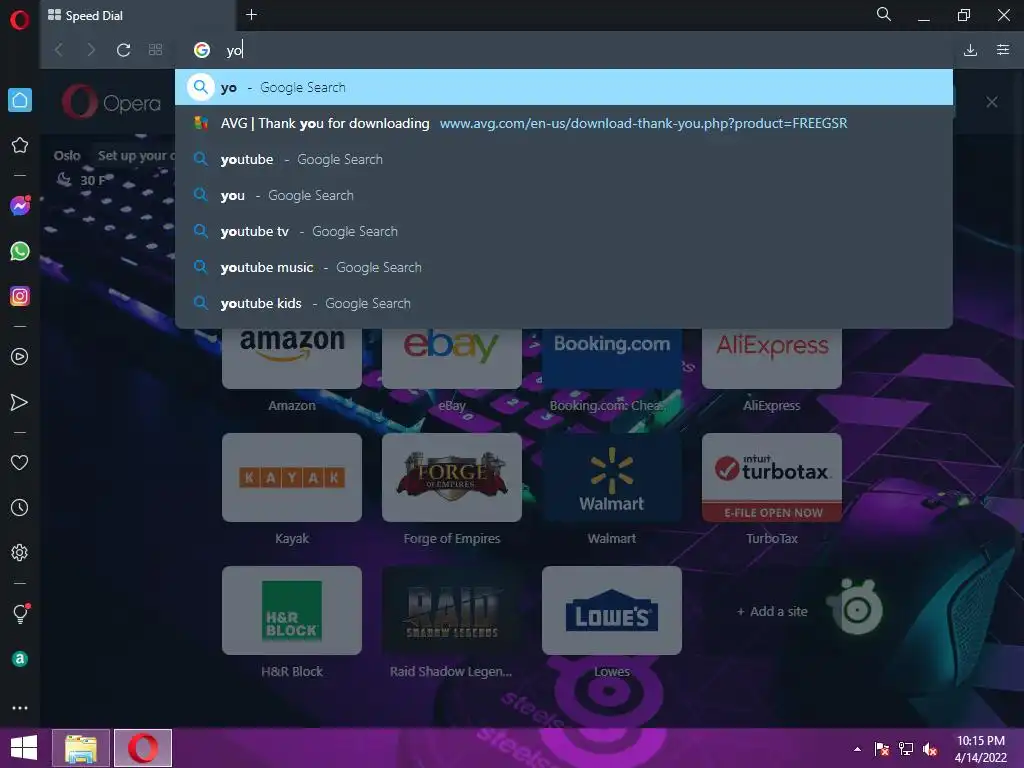The image size is (1024, 768).
Task: Select the 'youtube tv' search suggestion
Action: coord(564,231)
